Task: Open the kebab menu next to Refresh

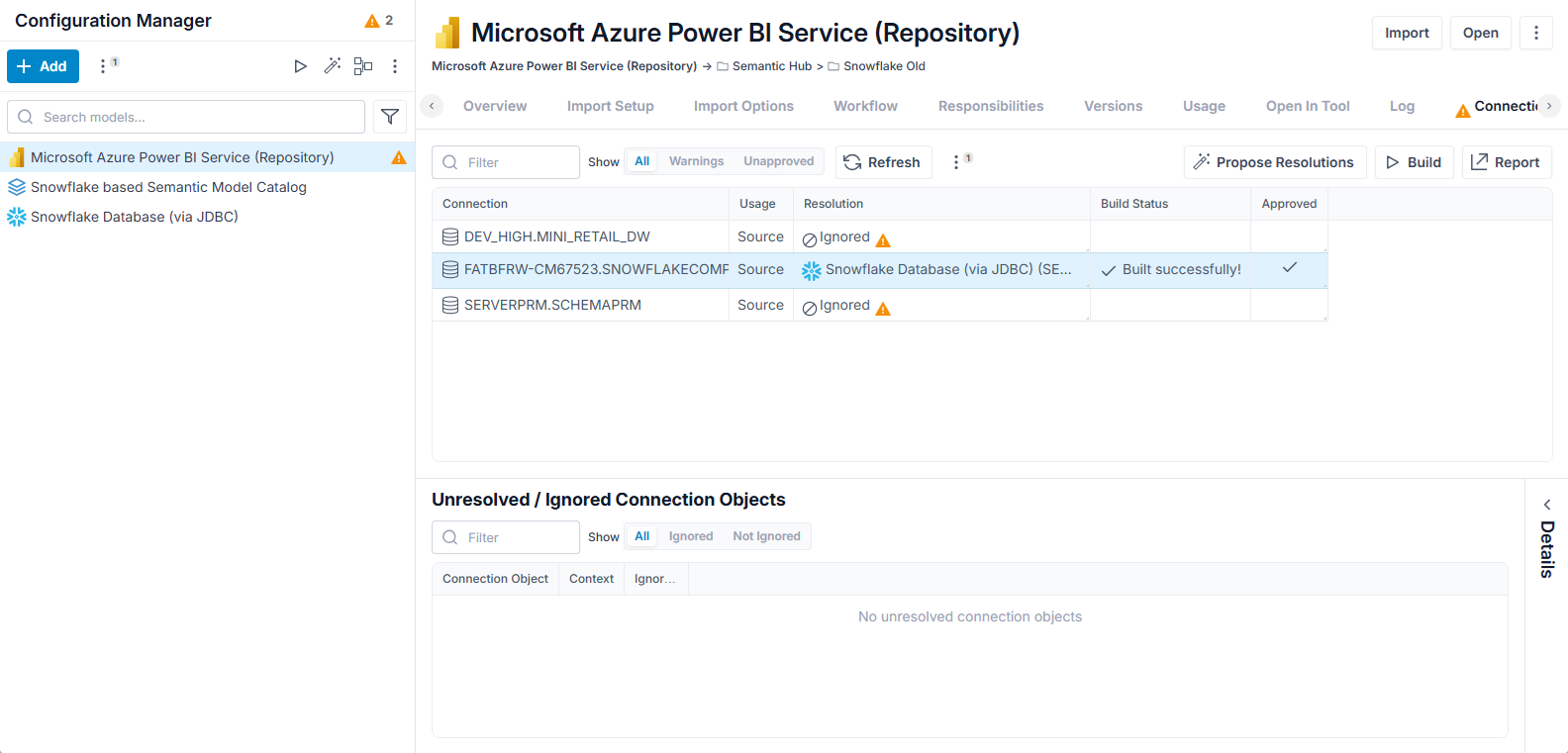Action: point(956,162)
